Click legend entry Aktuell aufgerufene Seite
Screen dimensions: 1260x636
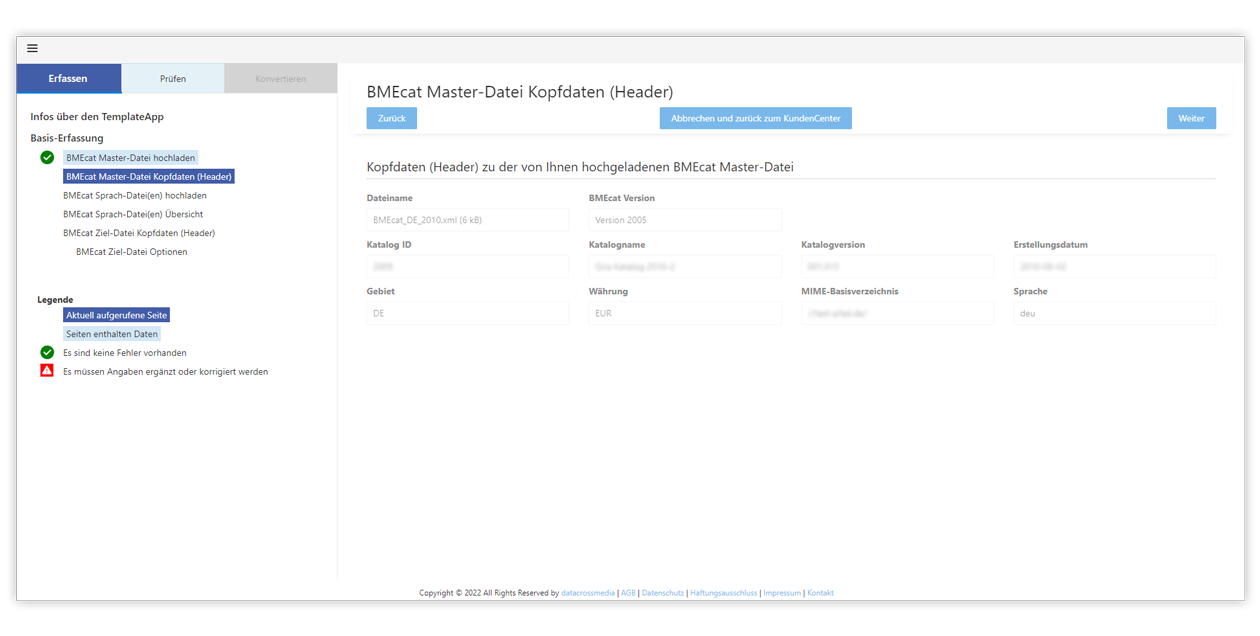[117, 315]
